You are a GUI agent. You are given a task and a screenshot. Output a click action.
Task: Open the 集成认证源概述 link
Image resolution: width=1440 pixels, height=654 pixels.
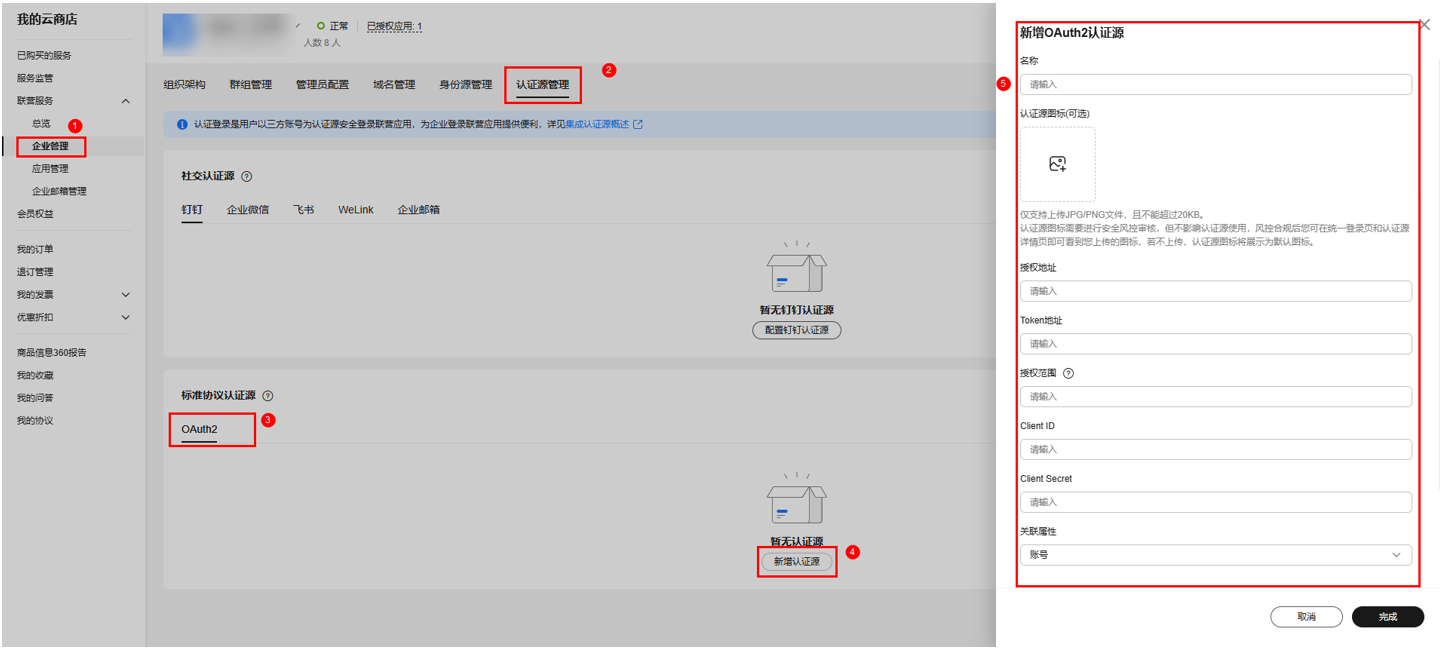(x=597, y=125)
